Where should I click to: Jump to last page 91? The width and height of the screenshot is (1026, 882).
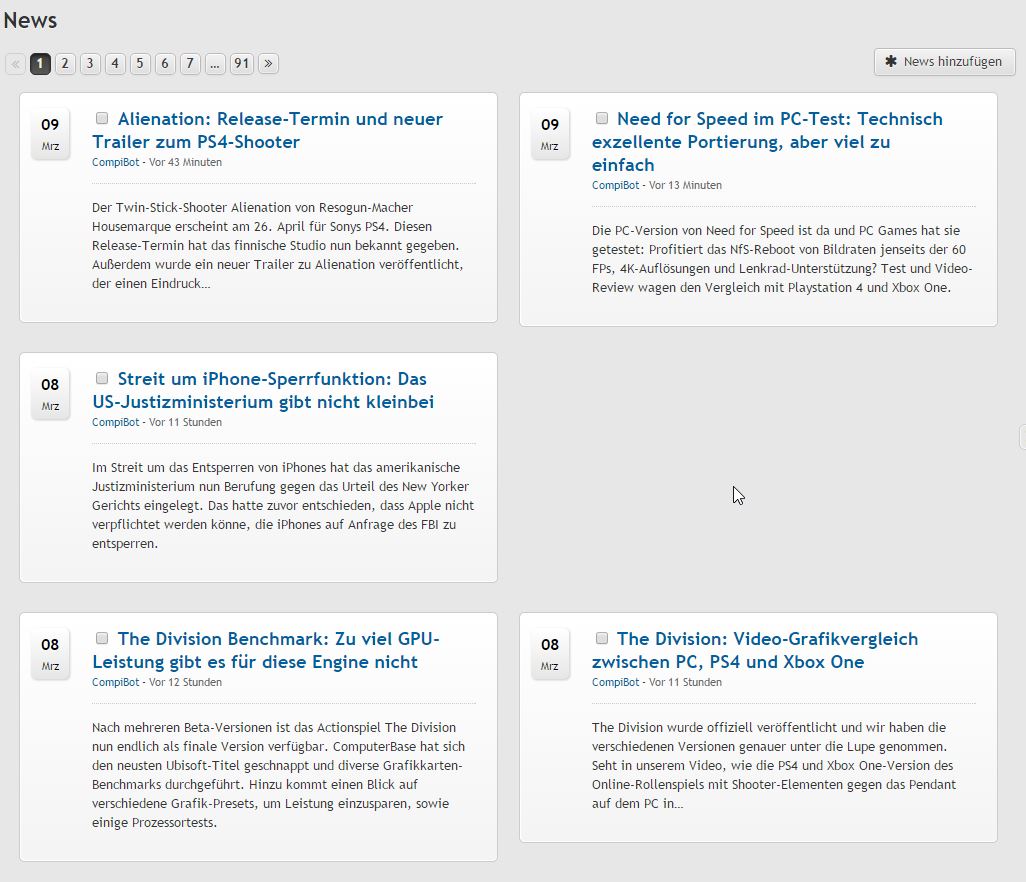click(x=241, y=64)
